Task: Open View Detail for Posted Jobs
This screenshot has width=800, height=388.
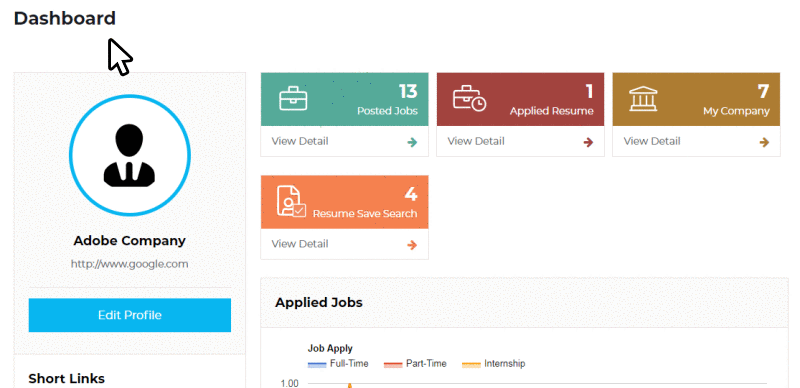Action: (300, 141)
